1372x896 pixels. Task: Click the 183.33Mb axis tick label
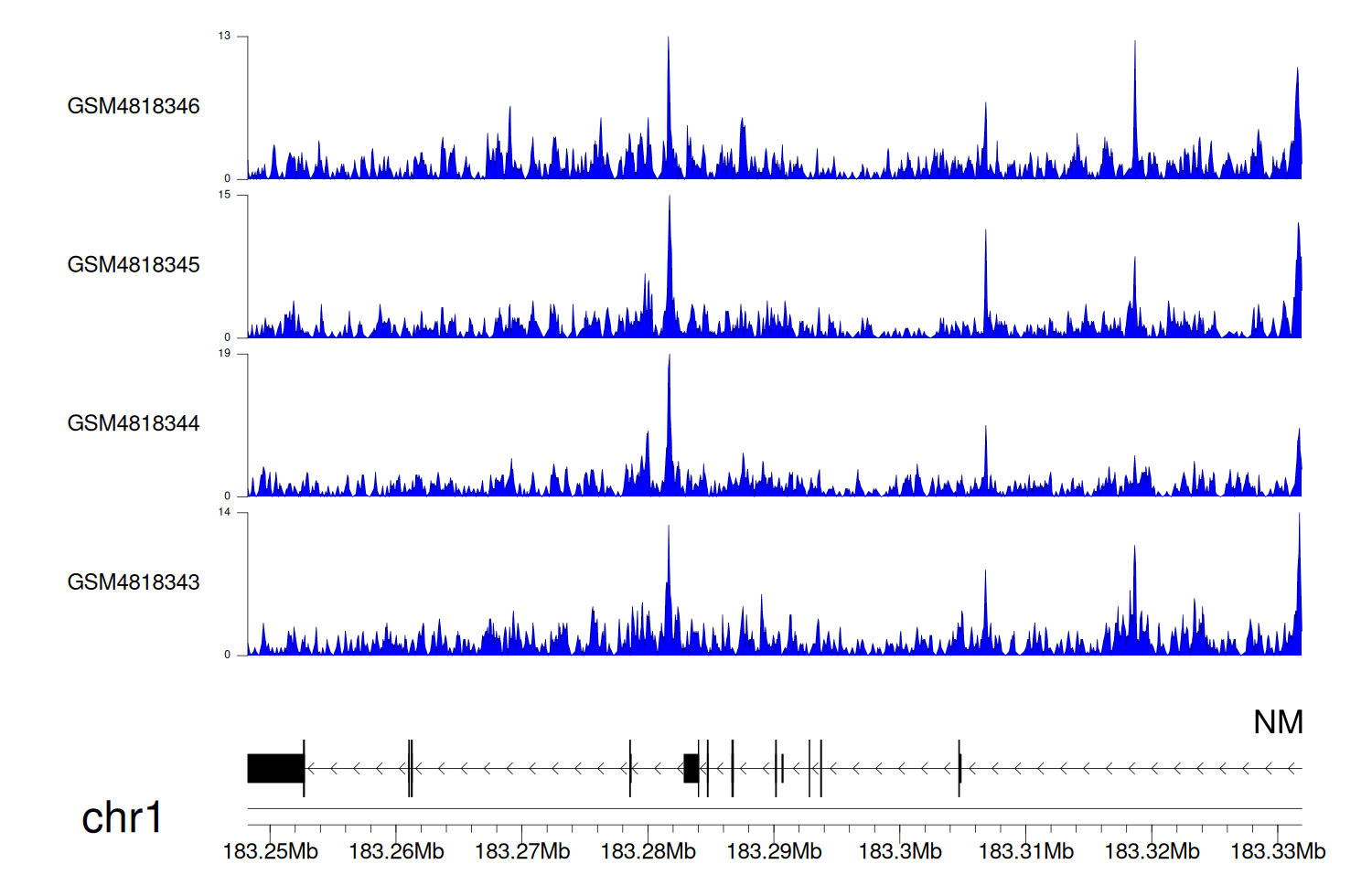click(x=1277, y=851)
